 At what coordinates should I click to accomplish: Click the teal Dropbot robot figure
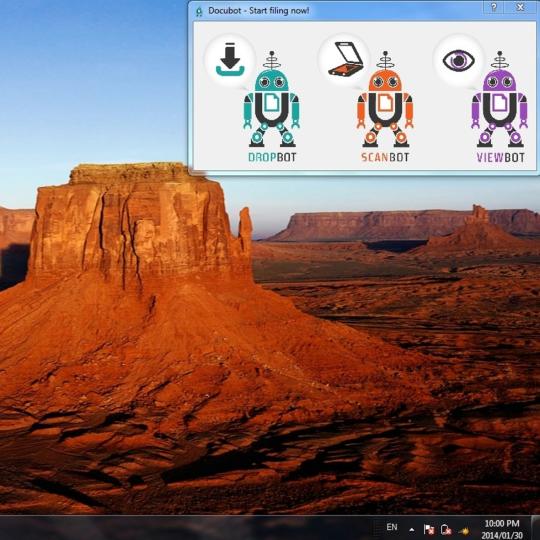271,99
